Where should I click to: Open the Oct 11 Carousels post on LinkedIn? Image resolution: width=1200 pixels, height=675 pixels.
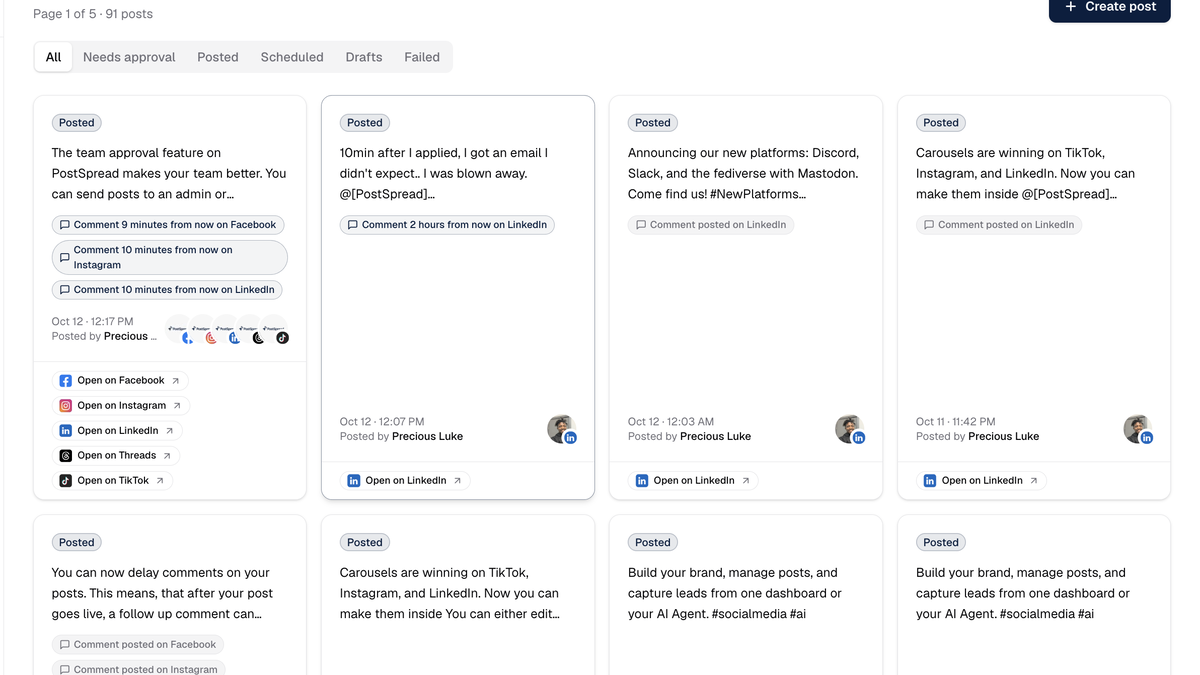click(981, 481)
